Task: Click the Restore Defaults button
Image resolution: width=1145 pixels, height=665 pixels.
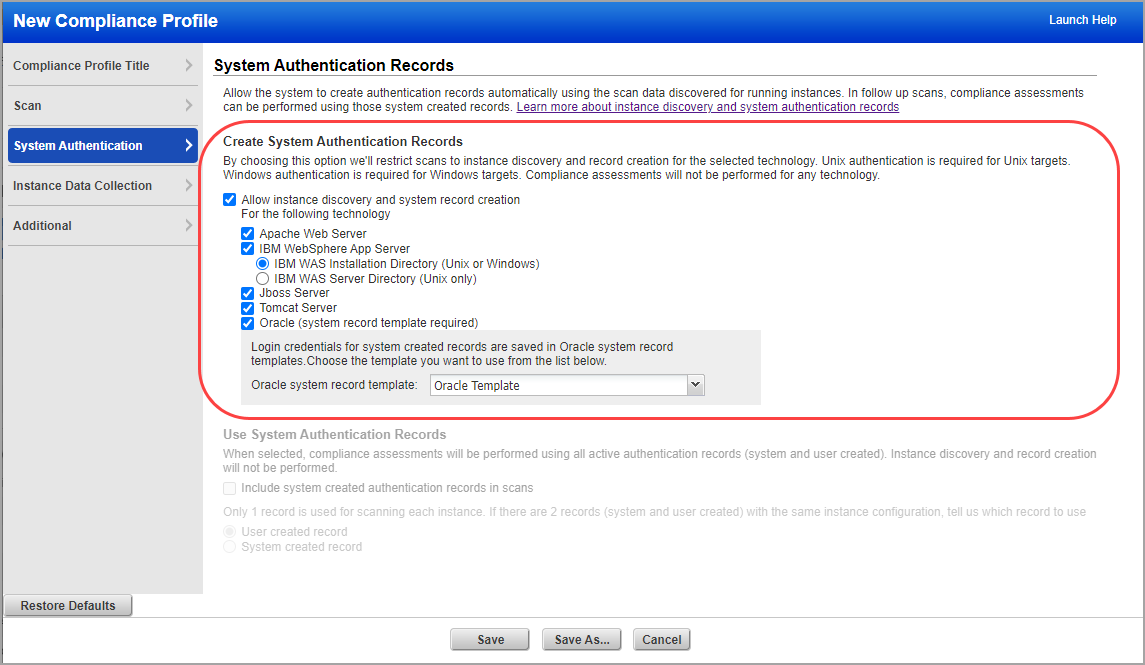Action: [68, 605]
